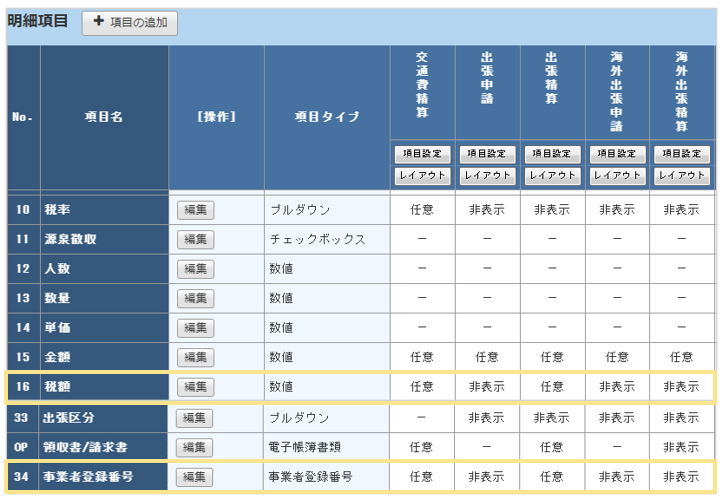Screen dimensions: 722x501
Task: Open 項目設定 for 交通費精算
Action: [x=422, y=155]
